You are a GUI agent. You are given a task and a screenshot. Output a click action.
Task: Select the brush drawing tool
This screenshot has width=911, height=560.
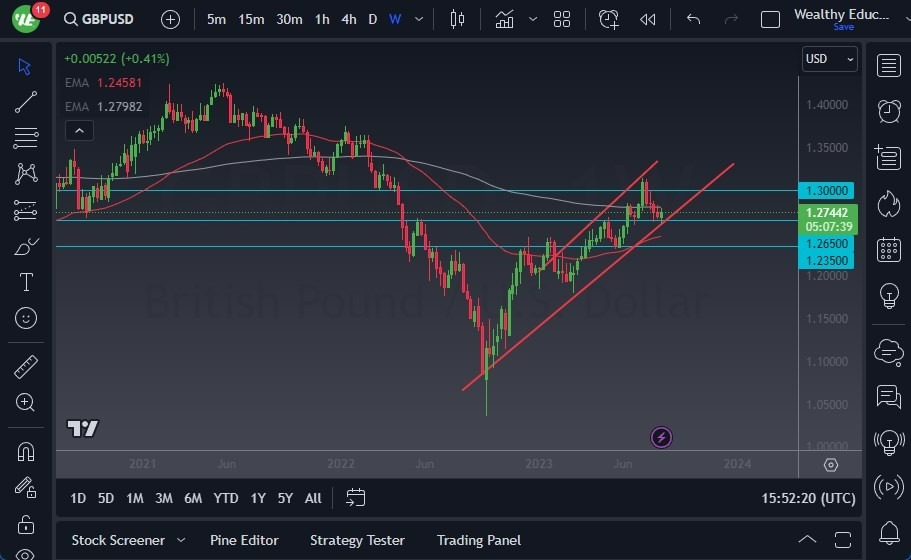pyautogui.click(x=26, y=246)
